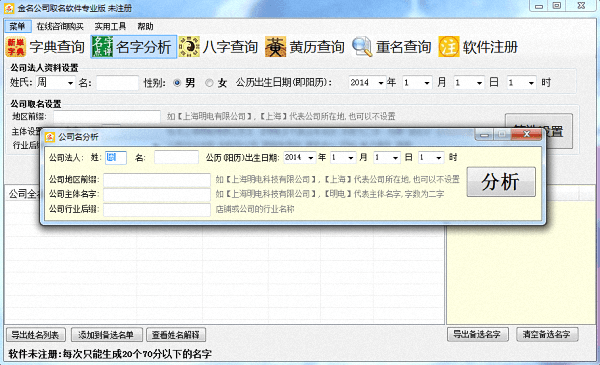Select 名字分析 name analysis toolbar icon

click(103, 47)
